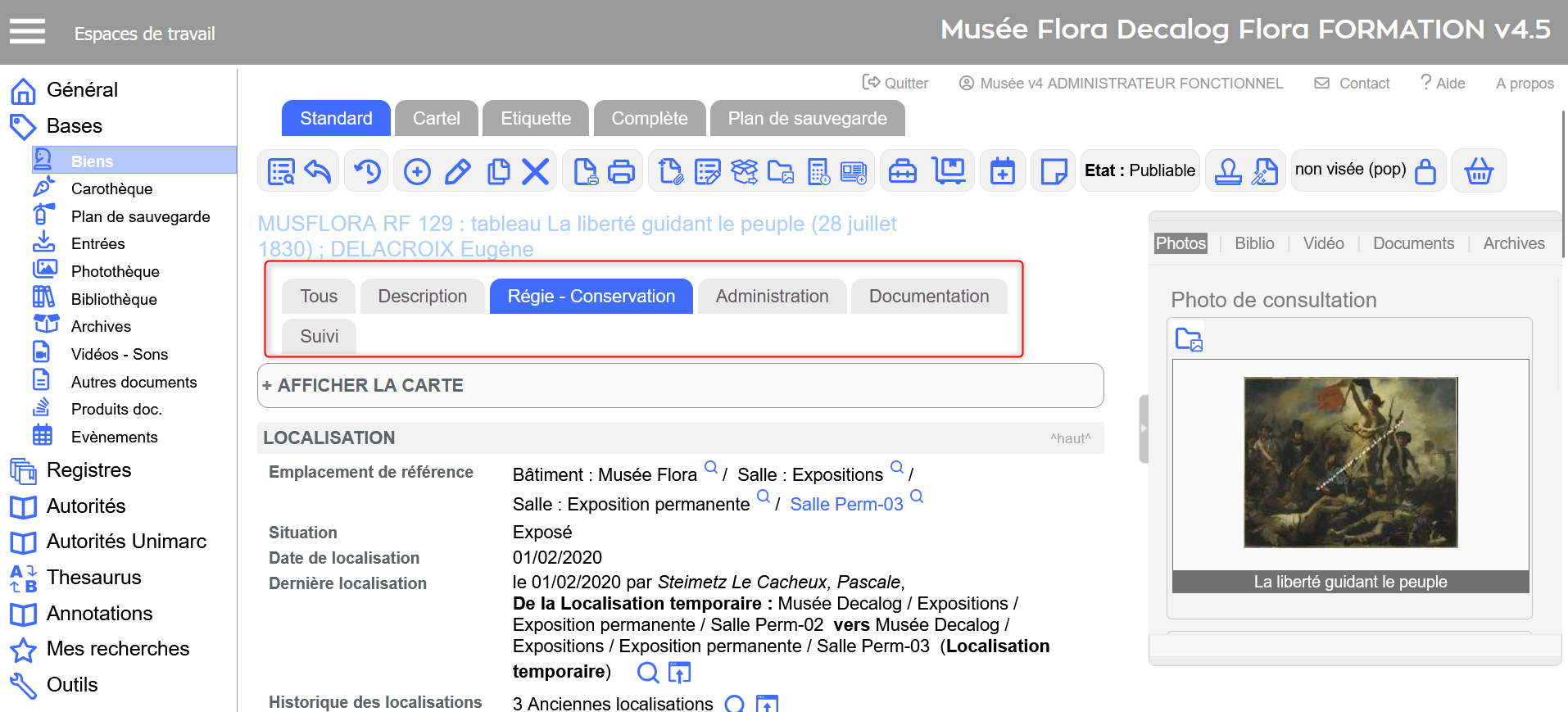The height and width of the screenshot is (712, 1568).
Task: Switch to the Description tab
Action: pos(422,297)
